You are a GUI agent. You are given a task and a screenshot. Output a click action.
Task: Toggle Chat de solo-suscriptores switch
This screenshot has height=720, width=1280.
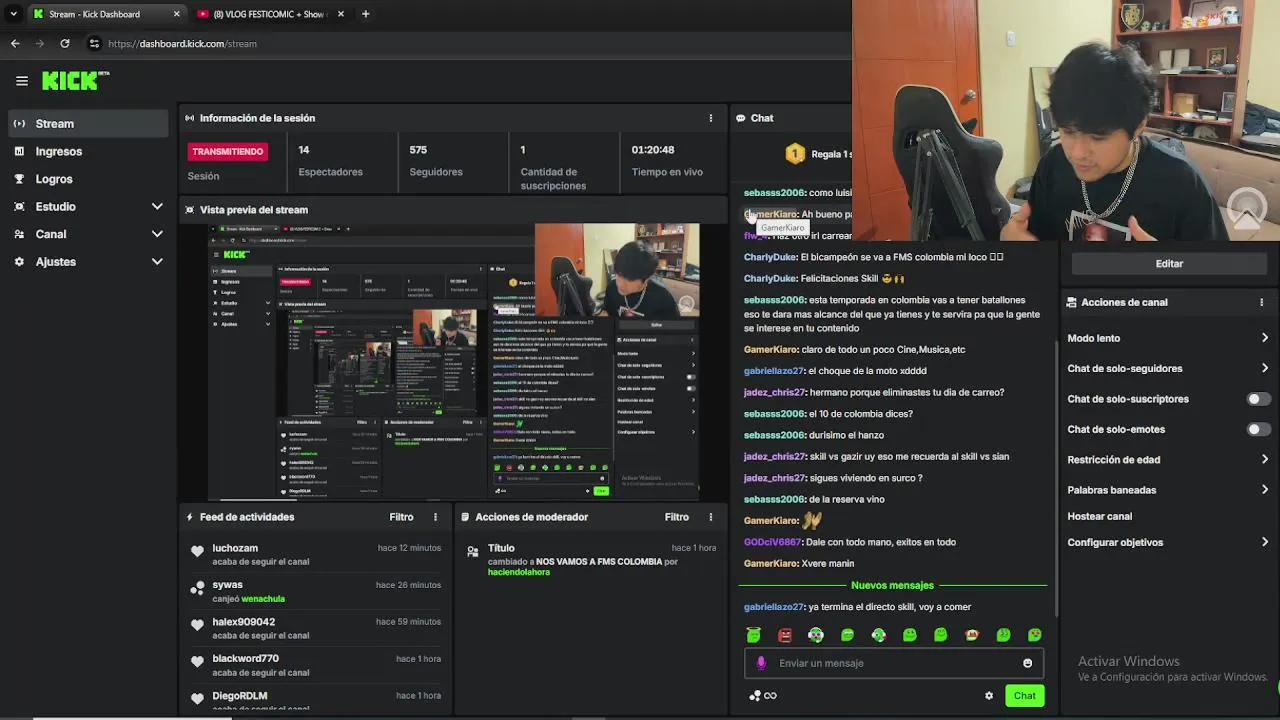point(1259,399)
